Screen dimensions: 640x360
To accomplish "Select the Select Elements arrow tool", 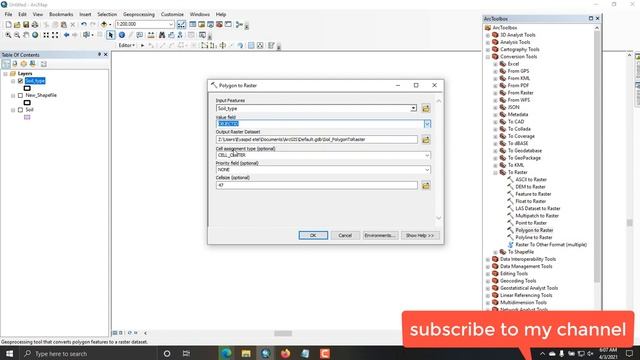I will (x=111, y=35).
